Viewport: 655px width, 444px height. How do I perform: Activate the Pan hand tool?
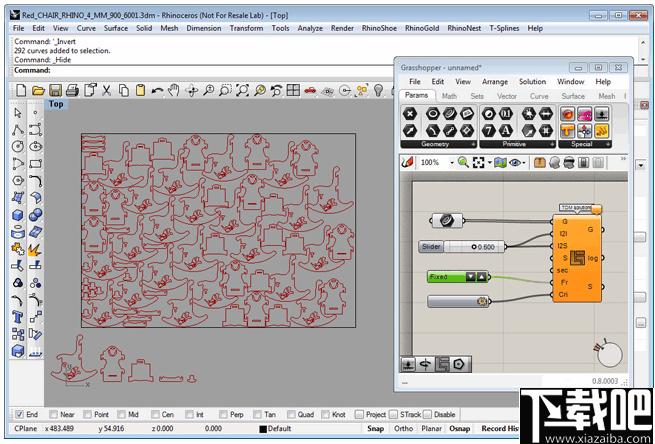pyautogui.click(x=174, y=90)
